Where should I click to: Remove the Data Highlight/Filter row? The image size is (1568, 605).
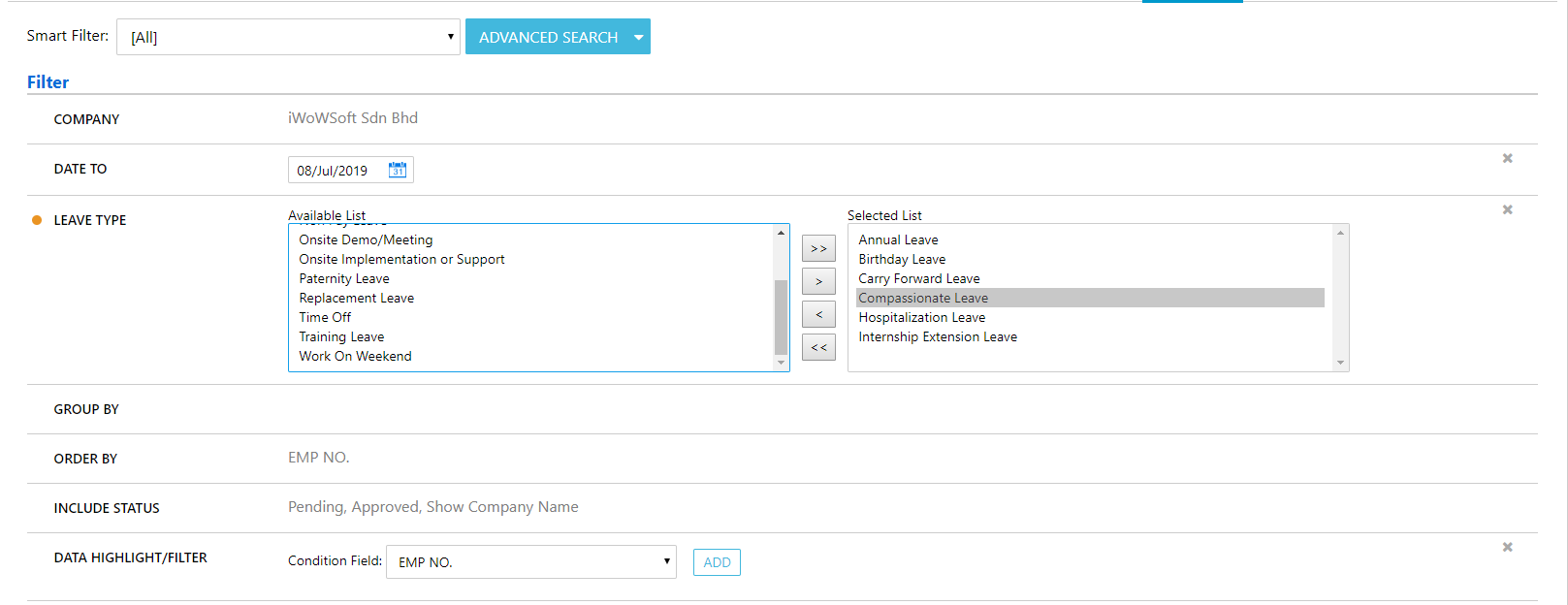pyautogui.click(x=1507, y=547)
